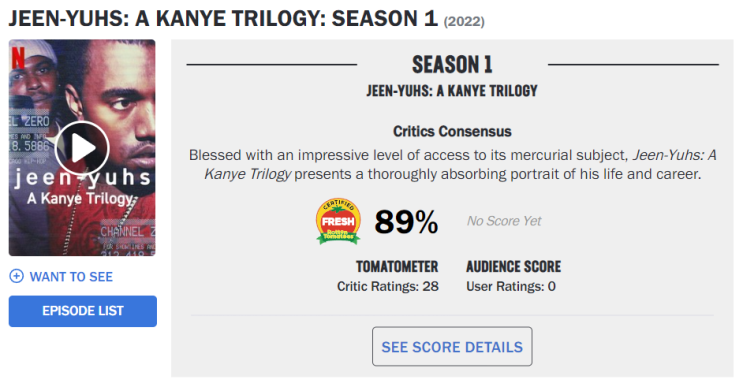The image size is (743, 387).
Task: Click the Critics Consensus heading
Action: click(452, 131)
